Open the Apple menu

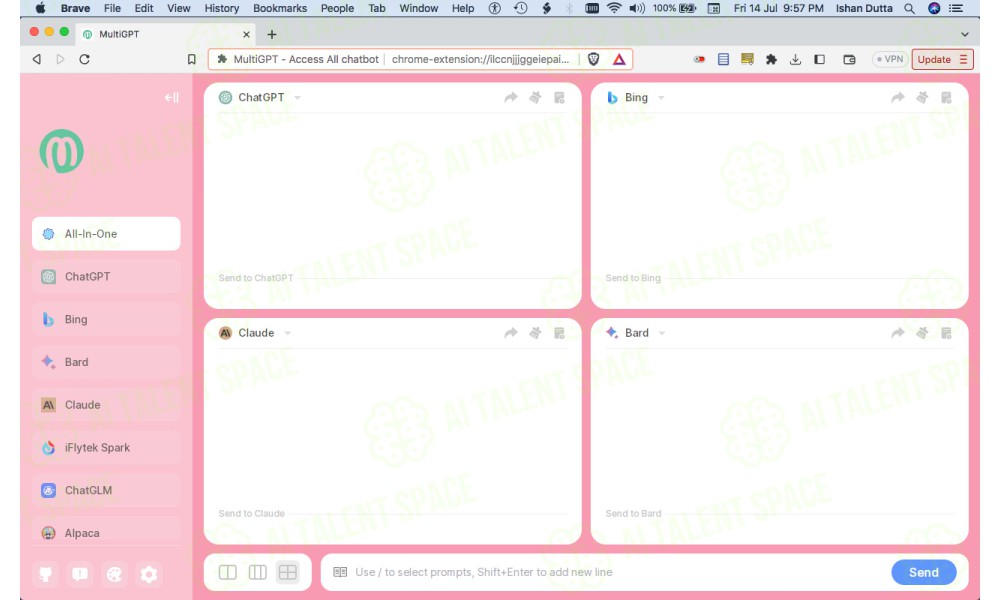pyautogui.click(x=40, y=8)
